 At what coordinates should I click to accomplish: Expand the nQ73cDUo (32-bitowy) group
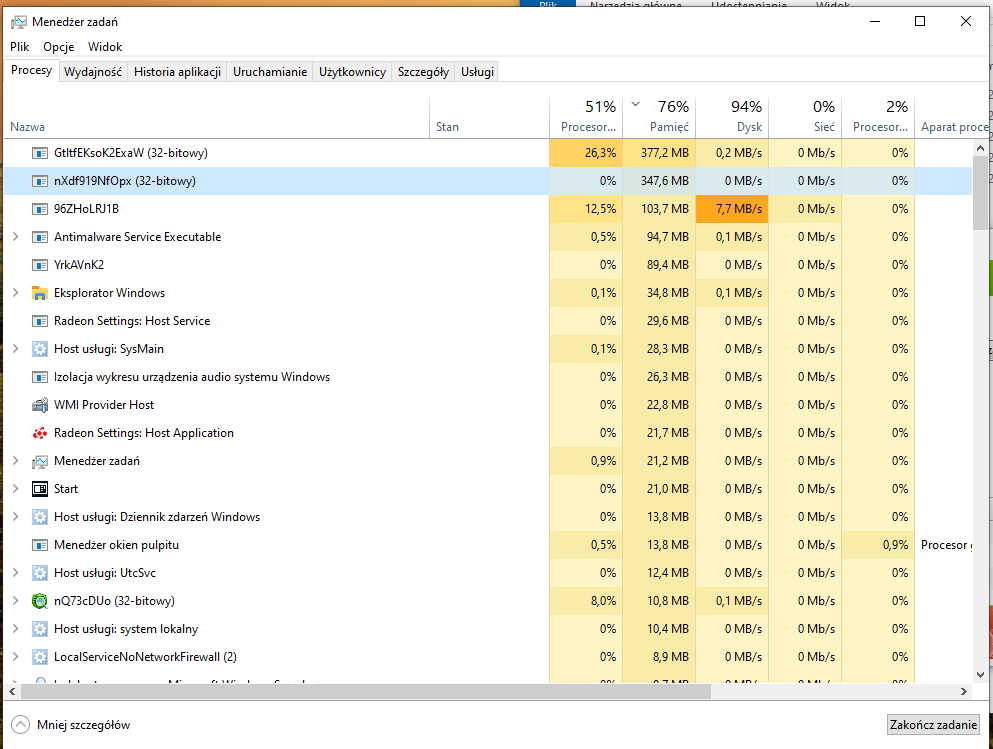16,600
